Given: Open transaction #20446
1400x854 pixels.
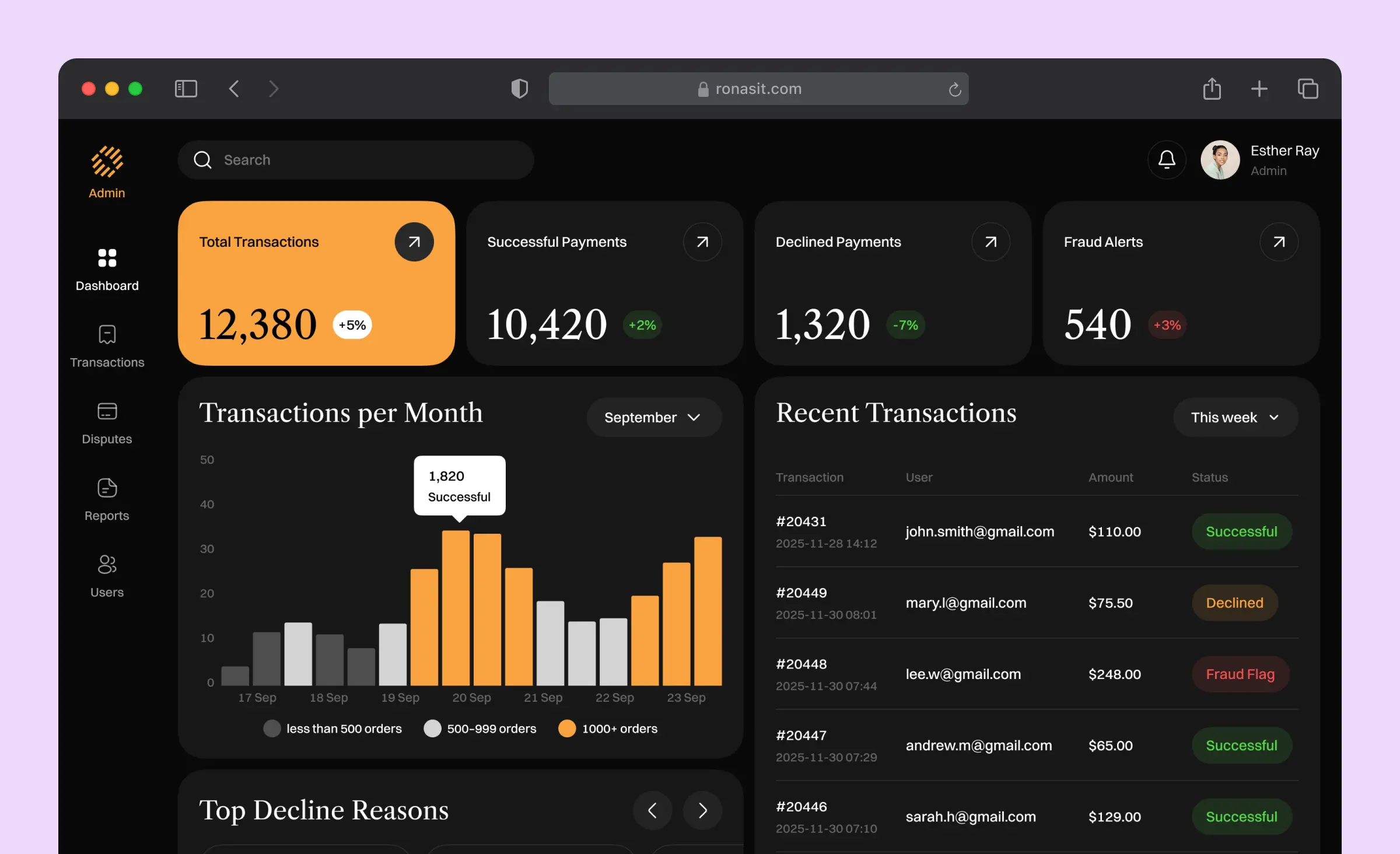Looking at the screenshot, I should pyautogui.click(x=801, y=807).
